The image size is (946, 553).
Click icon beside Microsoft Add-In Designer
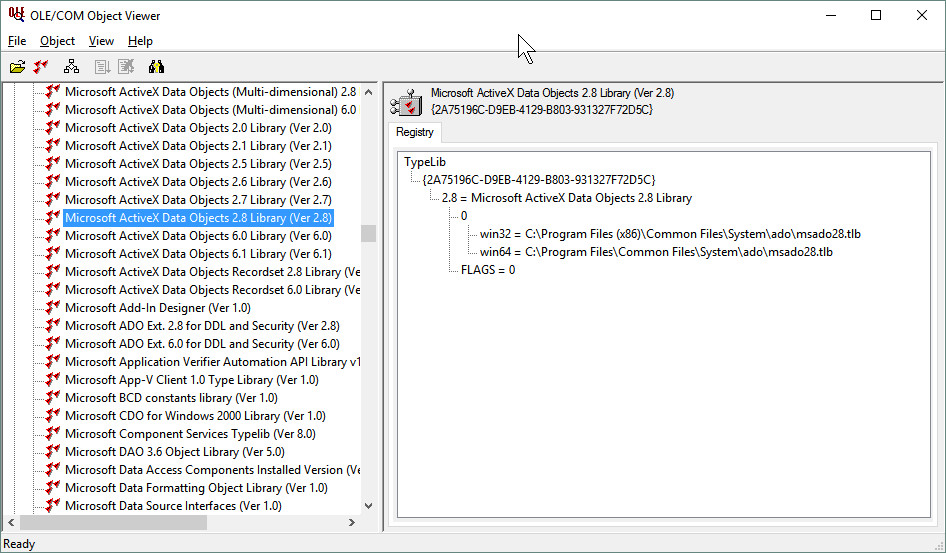point(53,308)
